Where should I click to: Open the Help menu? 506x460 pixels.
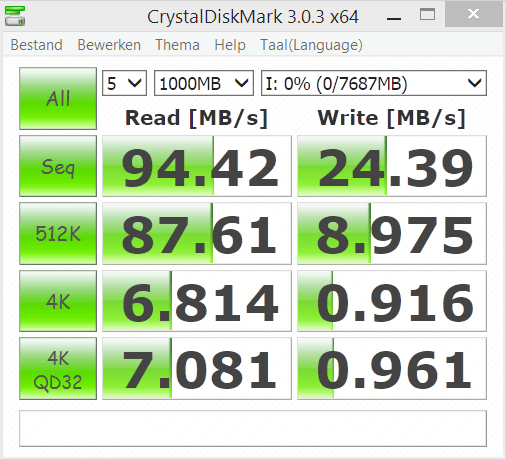[230, 45]
